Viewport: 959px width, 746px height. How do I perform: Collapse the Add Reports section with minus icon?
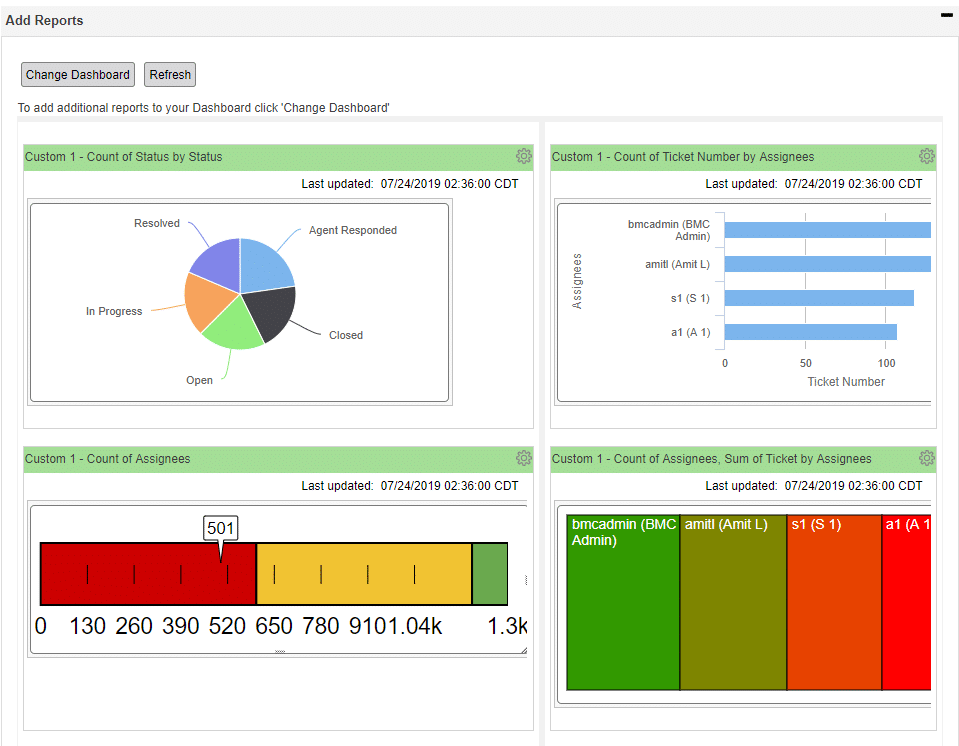[x=946, y=15]
